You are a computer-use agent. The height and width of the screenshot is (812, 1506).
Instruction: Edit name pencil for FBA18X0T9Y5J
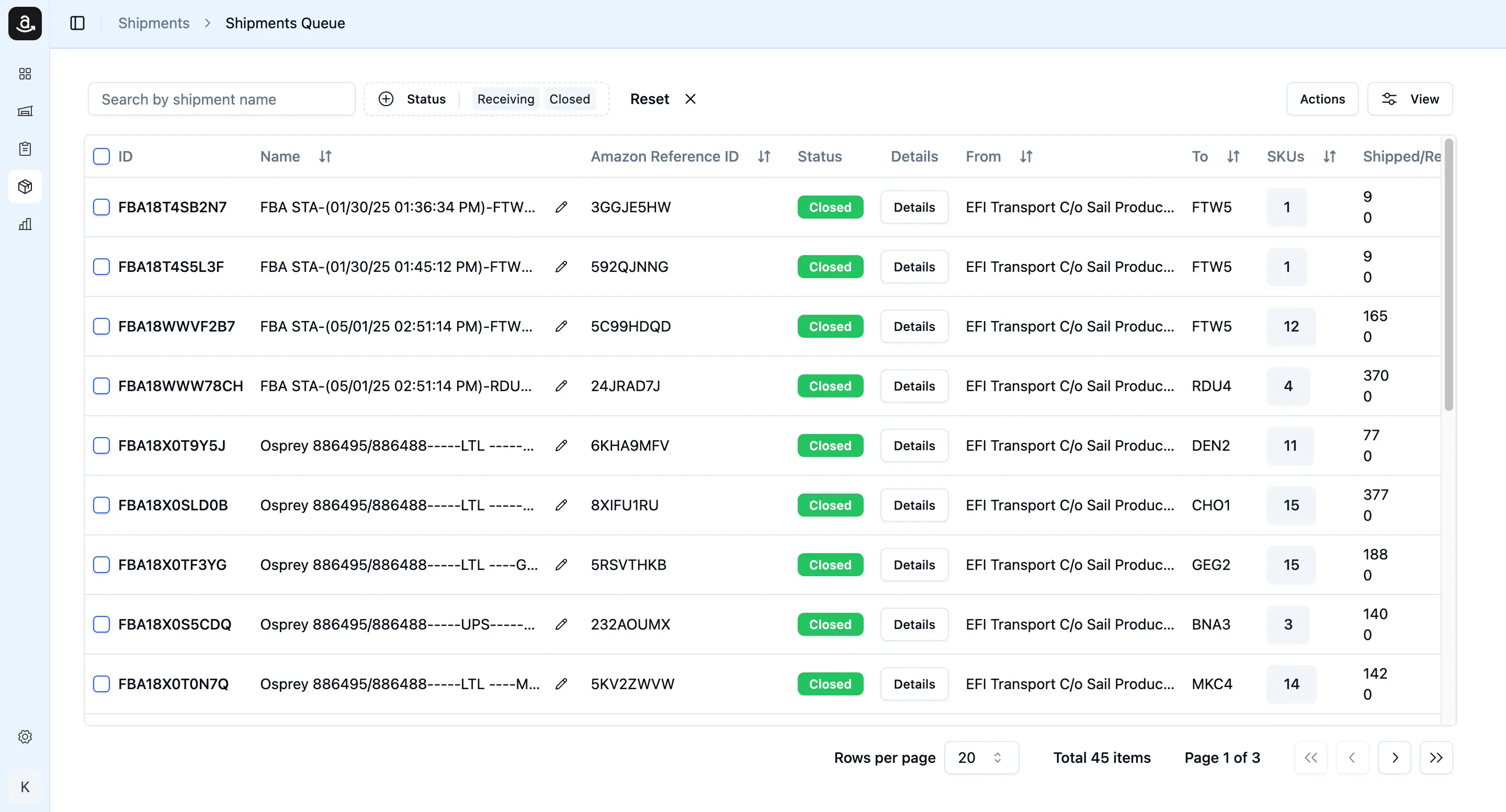pos(561,445)
